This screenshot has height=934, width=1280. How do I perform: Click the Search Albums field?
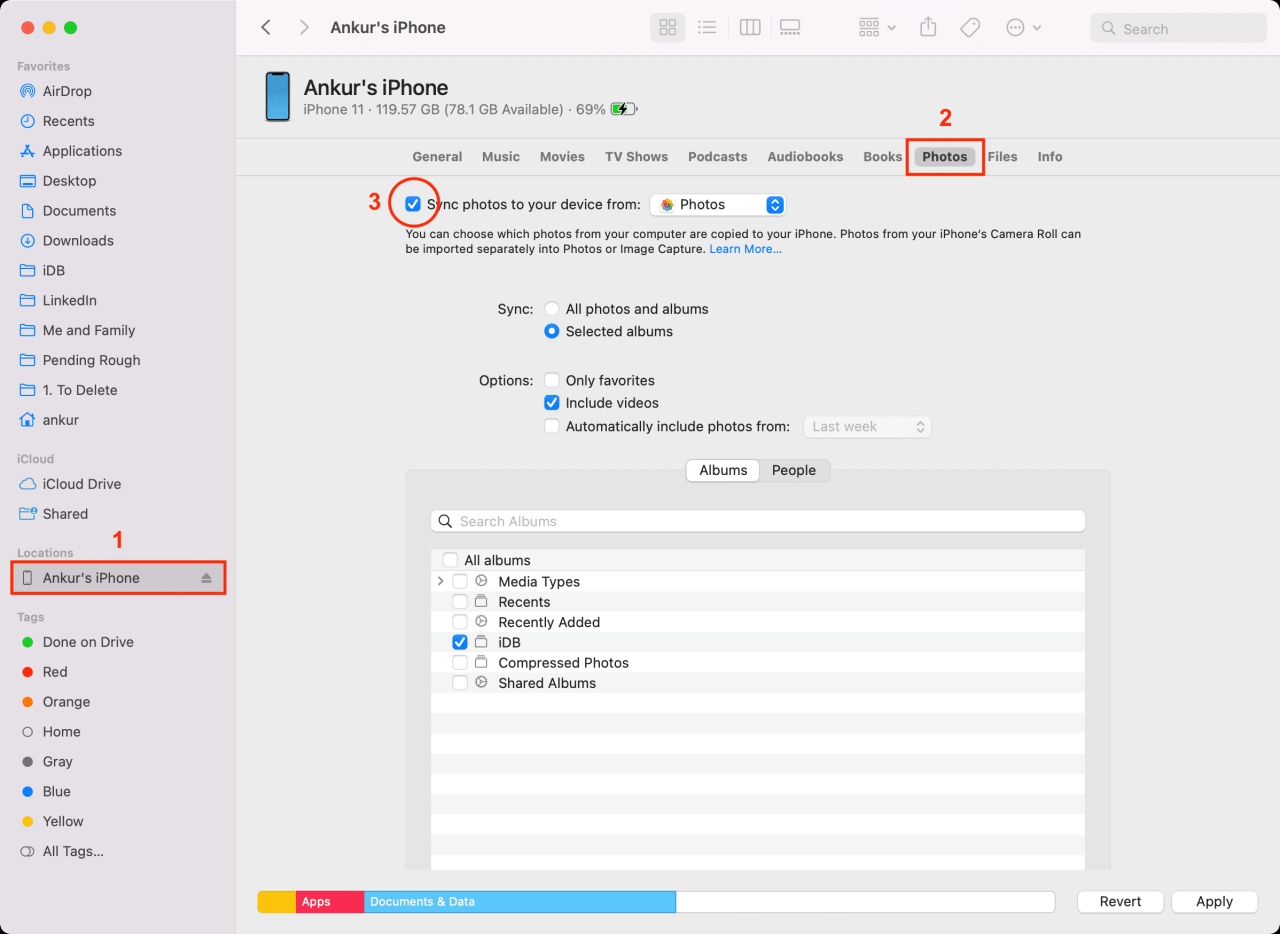point(758,521)
